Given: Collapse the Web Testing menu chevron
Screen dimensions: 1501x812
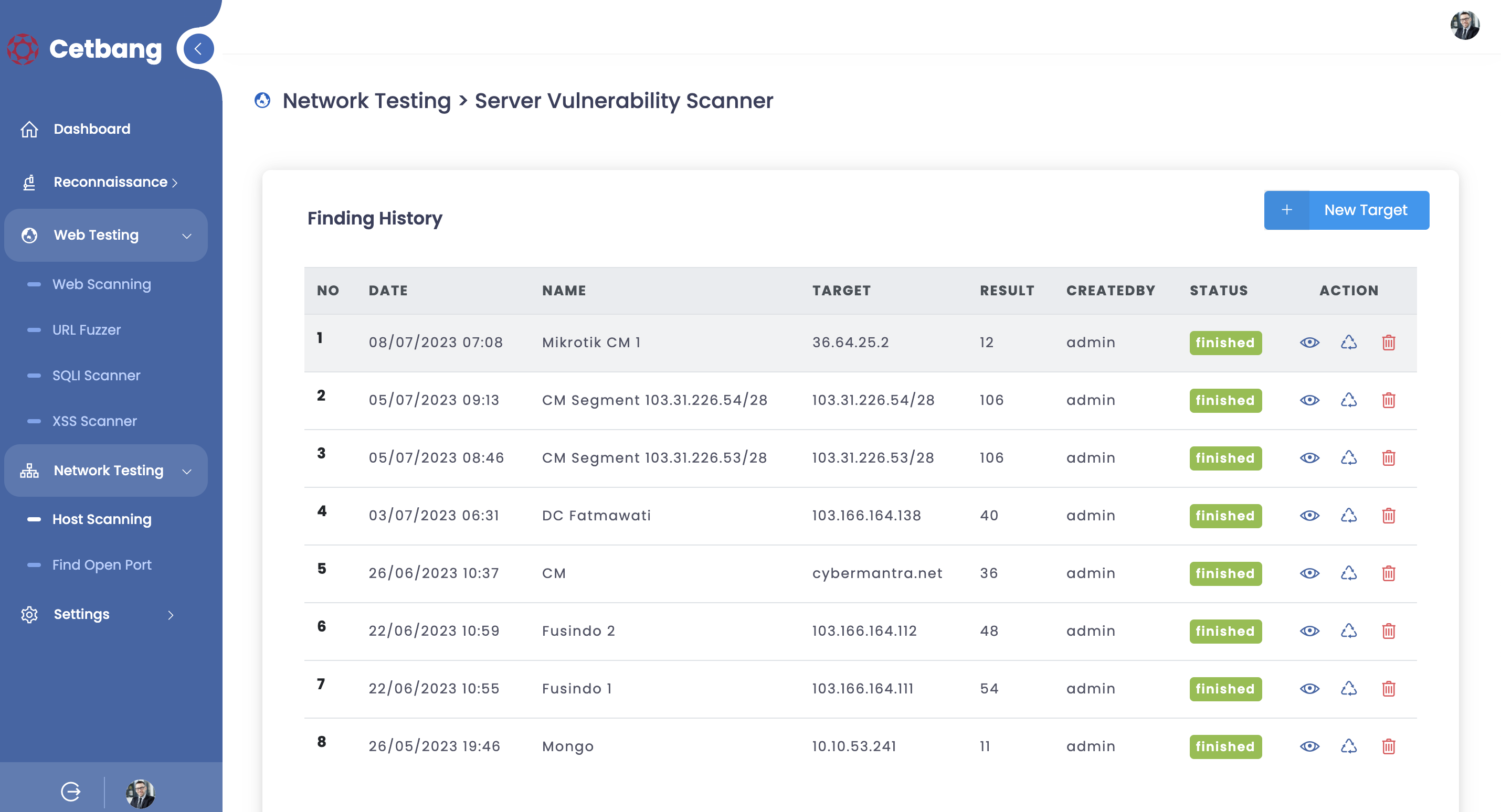Looking at the screenshot, I should (186, 236).
